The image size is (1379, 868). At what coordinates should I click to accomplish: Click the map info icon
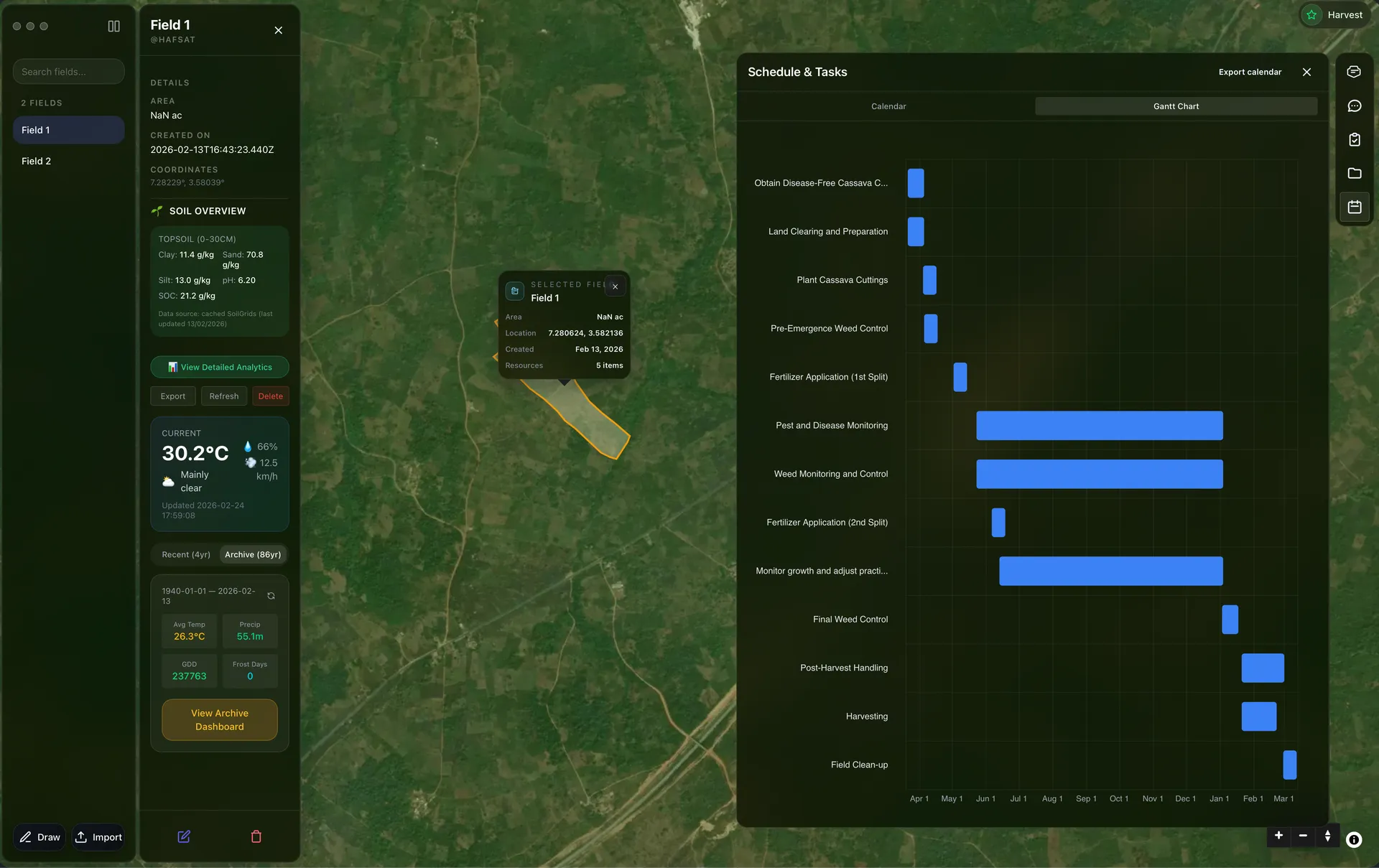[1353, 839]
